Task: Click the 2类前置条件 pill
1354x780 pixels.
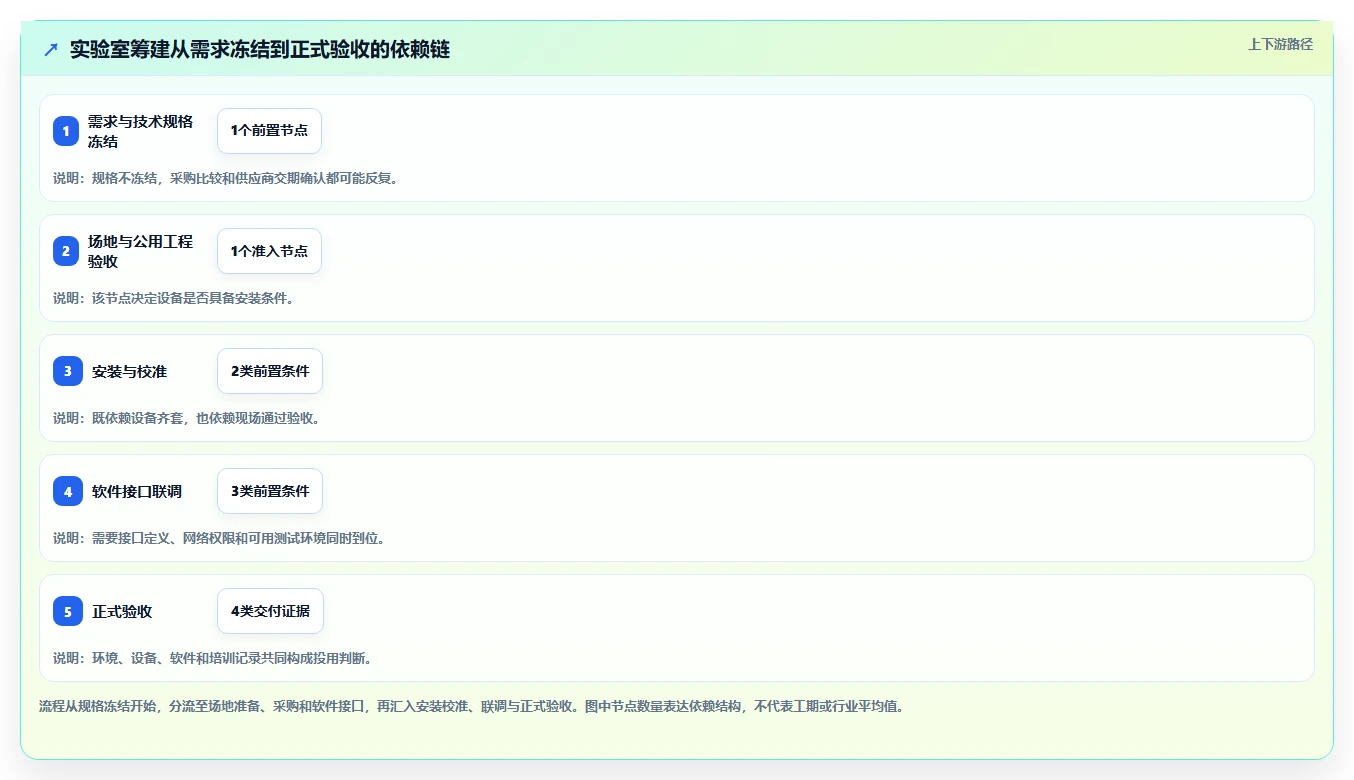Action: tap(270, 371)
